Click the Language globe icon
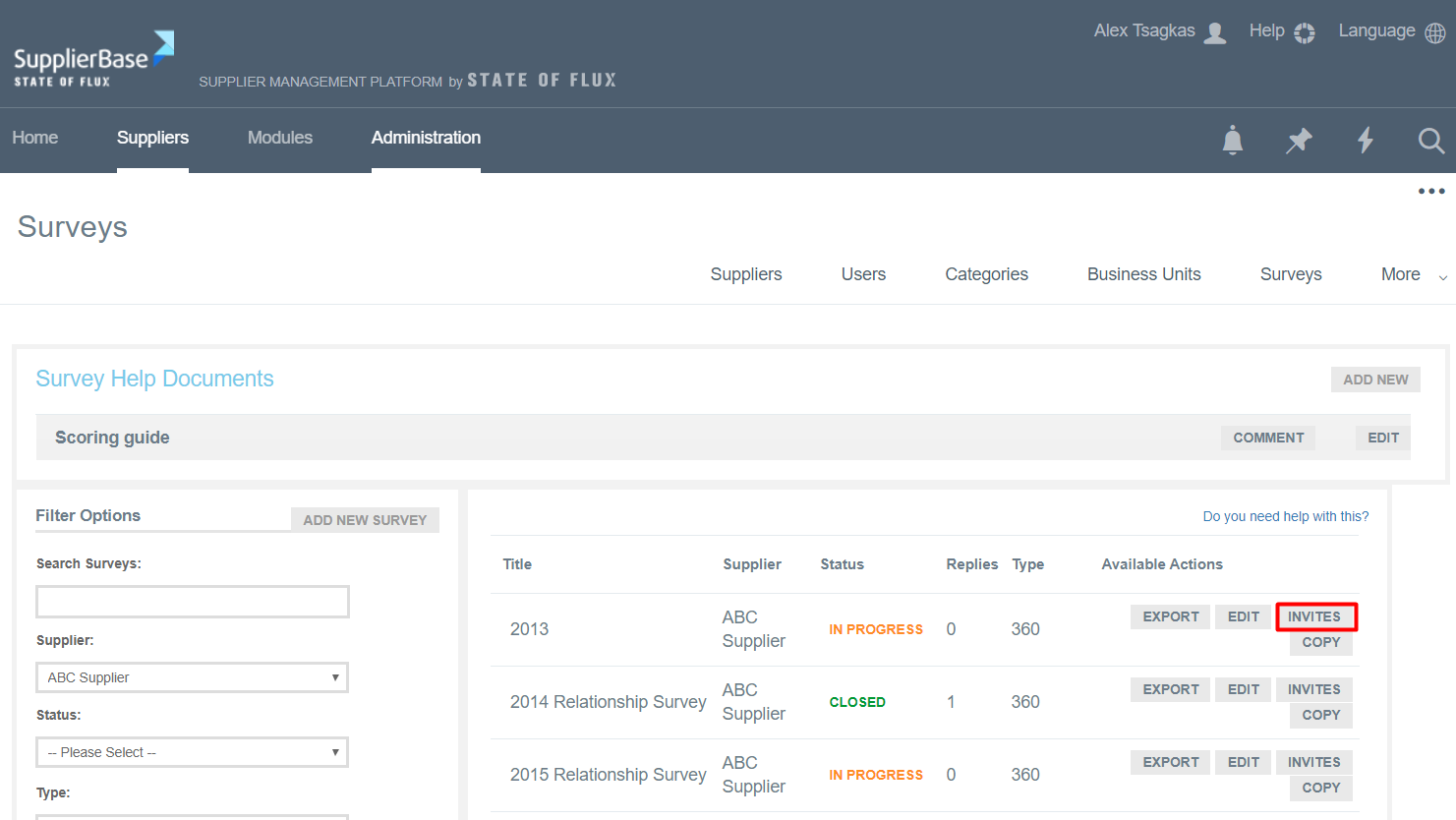Viewport: 1456px width, 820px height. (x=1434, y=33)
